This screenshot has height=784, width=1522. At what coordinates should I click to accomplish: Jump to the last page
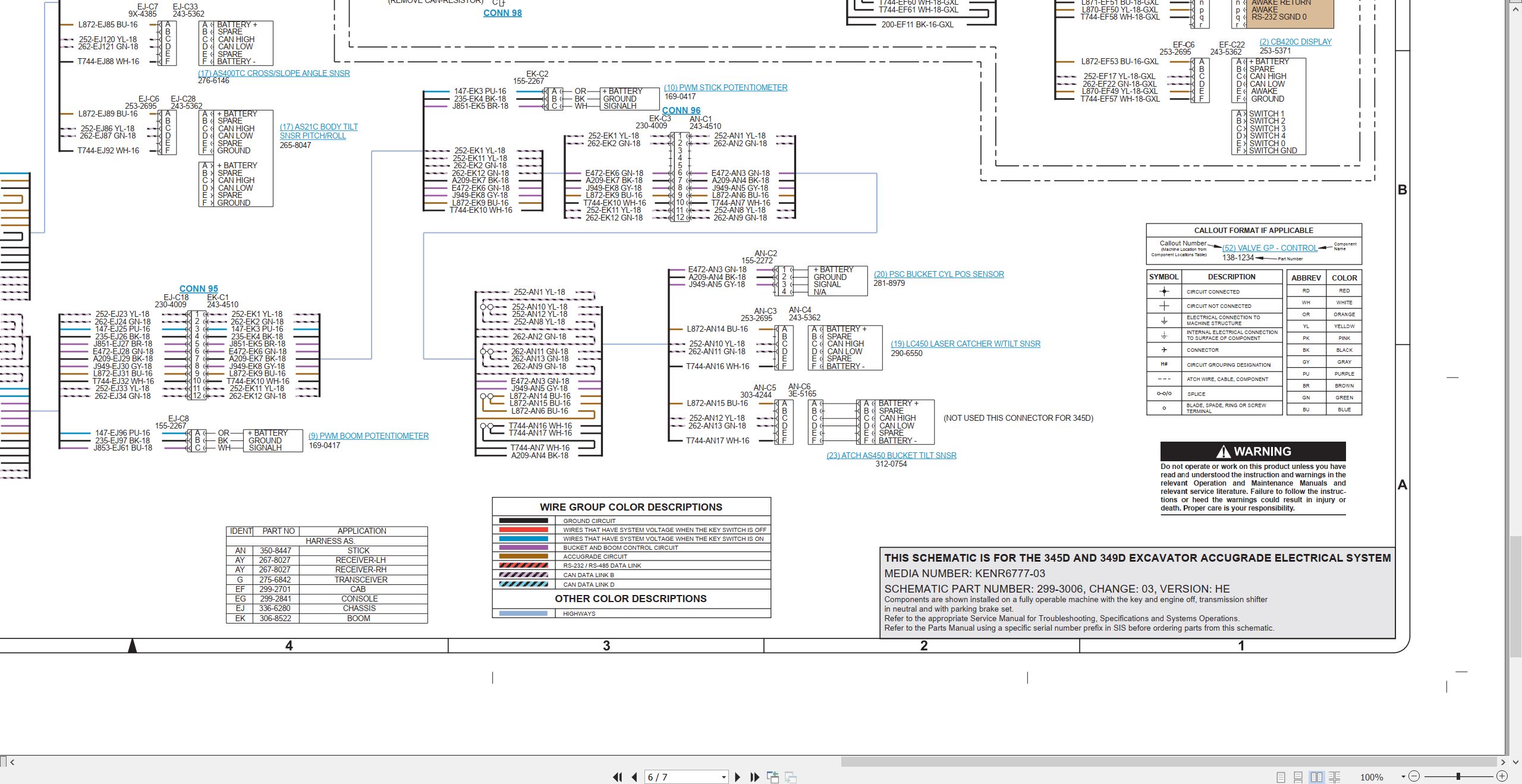tap(755, 777)
